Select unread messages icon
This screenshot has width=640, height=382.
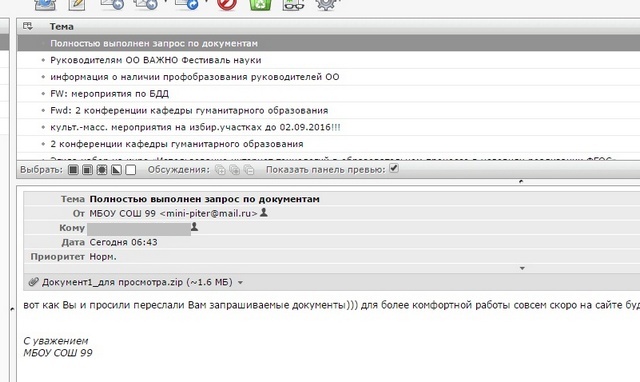102,169
